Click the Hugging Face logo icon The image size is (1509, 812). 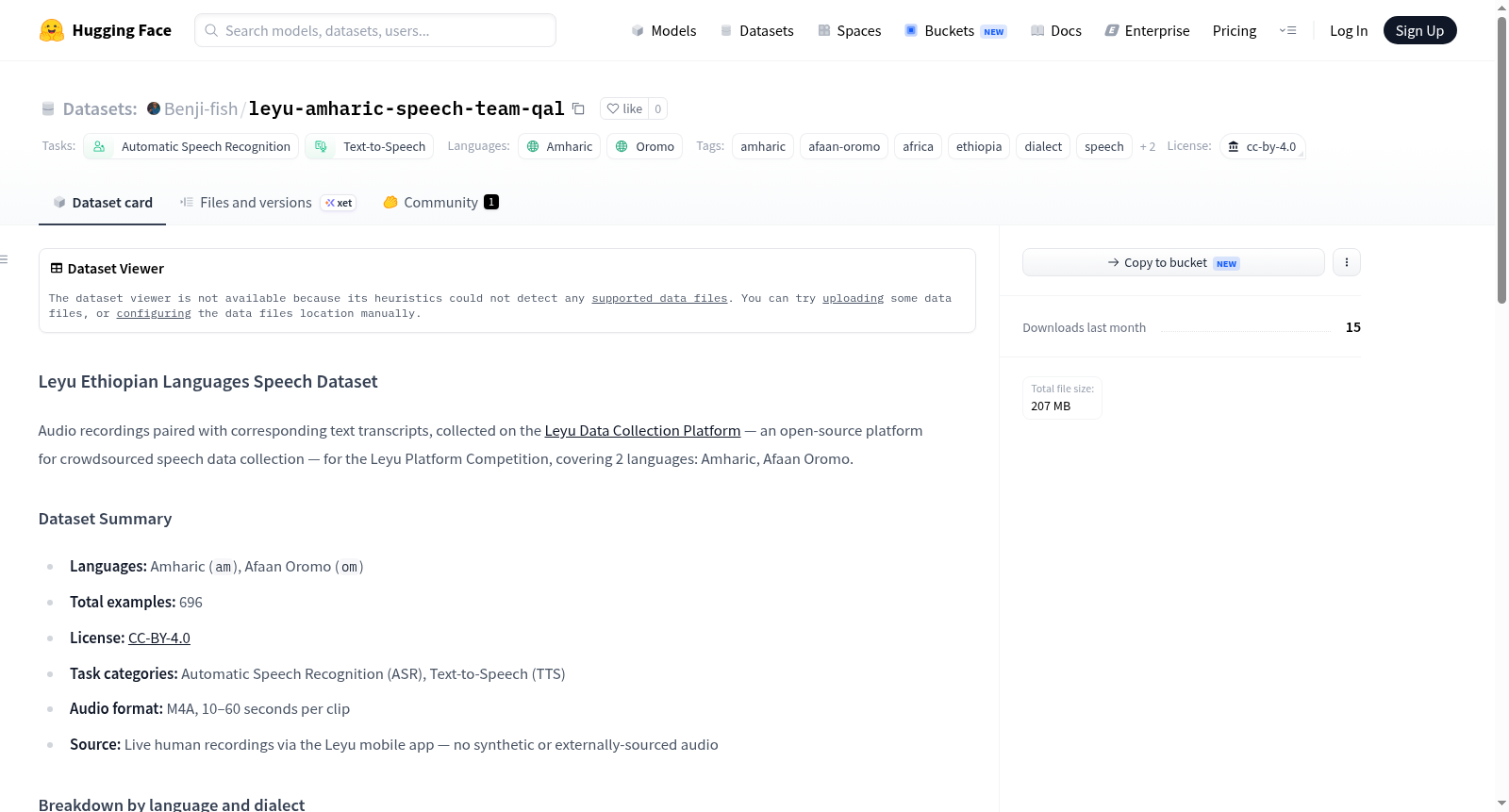(x=52, y=30)
